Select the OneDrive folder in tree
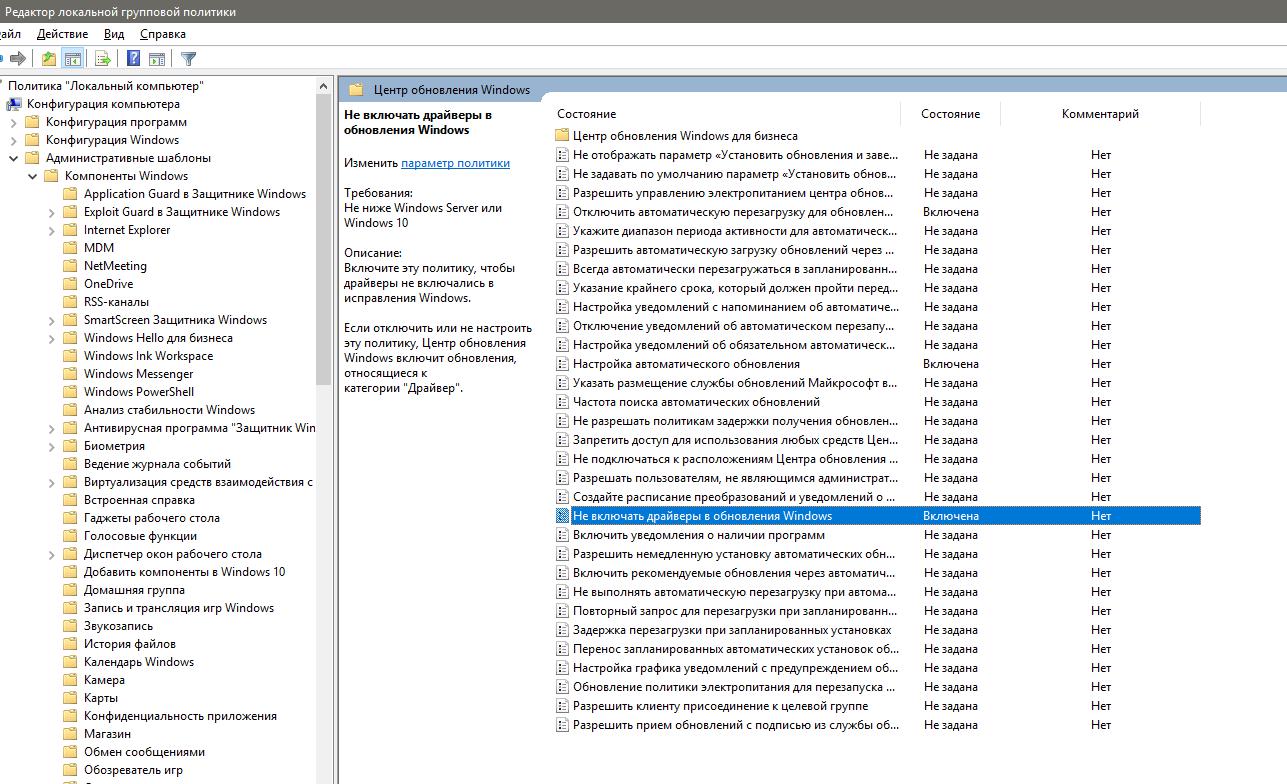1287x784 pixels. (x=108, y=284)
